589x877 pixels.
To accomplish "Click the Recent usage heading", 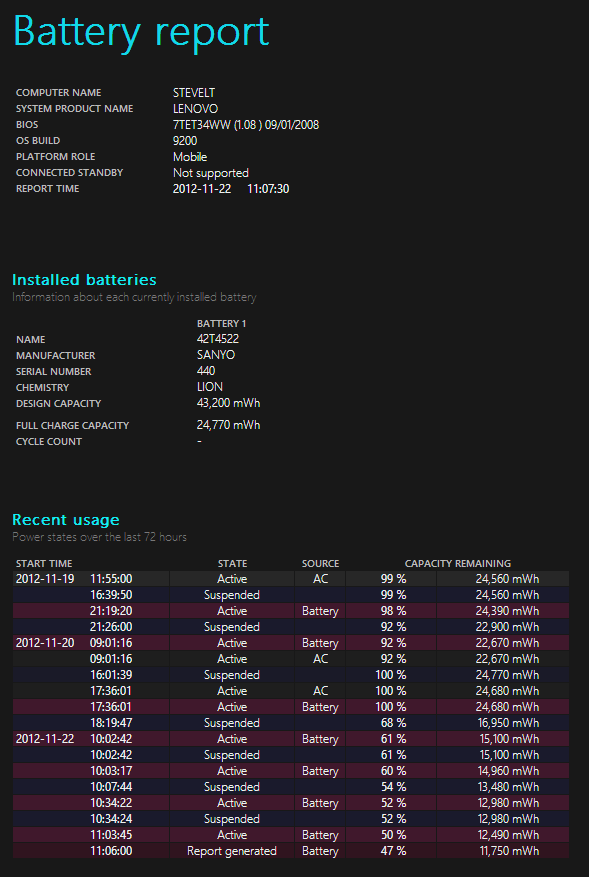I will click(x=66, y=520).
